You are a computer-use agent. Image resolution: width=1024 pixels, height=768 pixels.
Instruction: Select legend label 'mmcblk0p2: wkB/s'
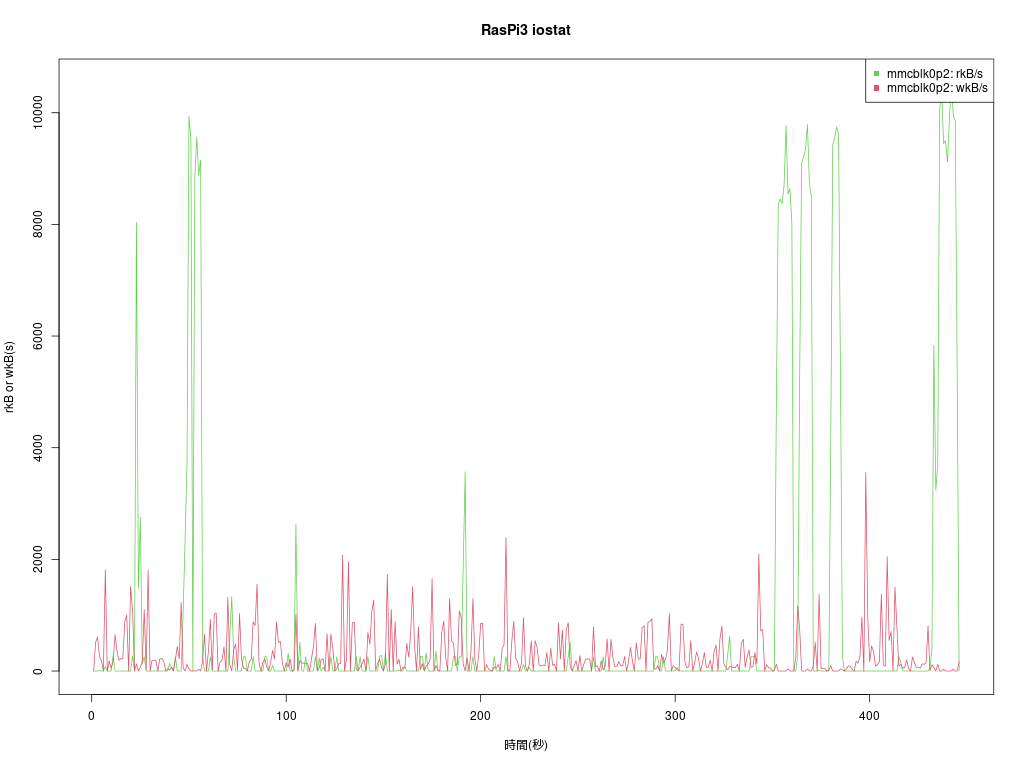pos(937,88)
